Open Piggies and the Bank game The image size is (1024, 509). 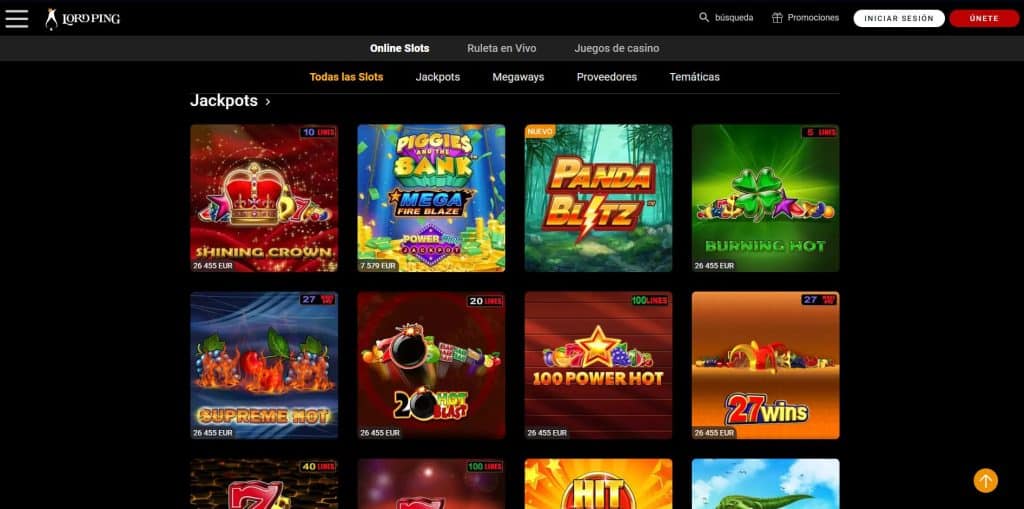click(x=431, y=198)
